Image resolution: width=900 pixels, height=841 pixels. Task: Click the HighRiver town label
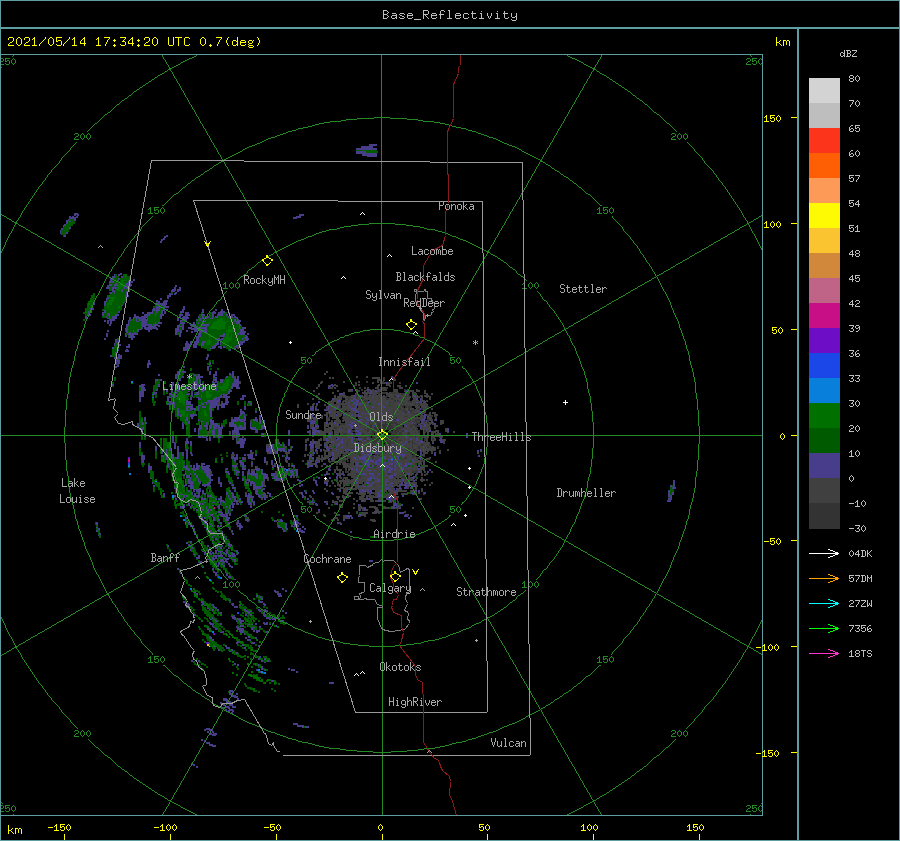pyautogui.click(x=415, y=702)
